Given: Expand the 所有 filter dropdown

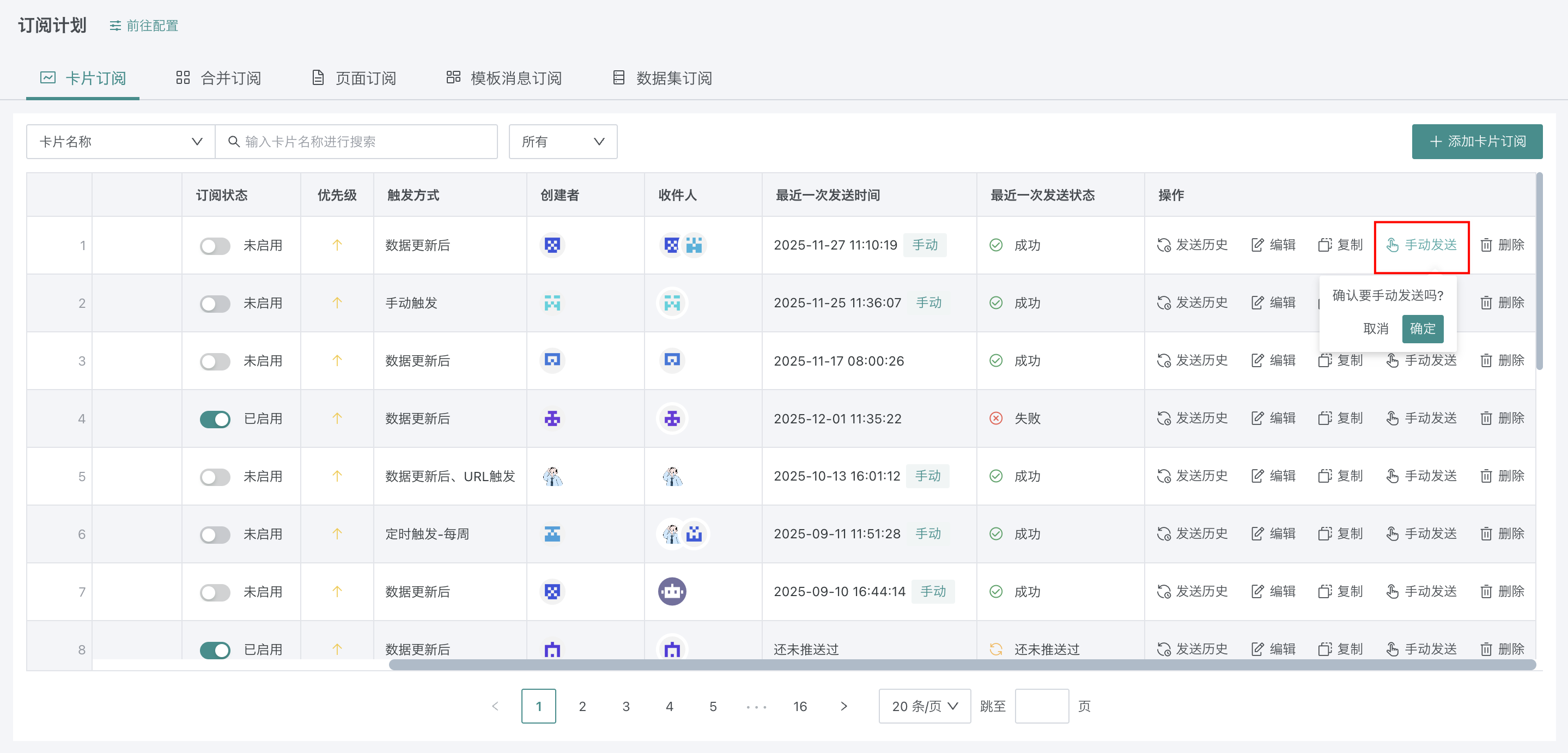Looking at the screenshot, I should (x=562, y=142).
